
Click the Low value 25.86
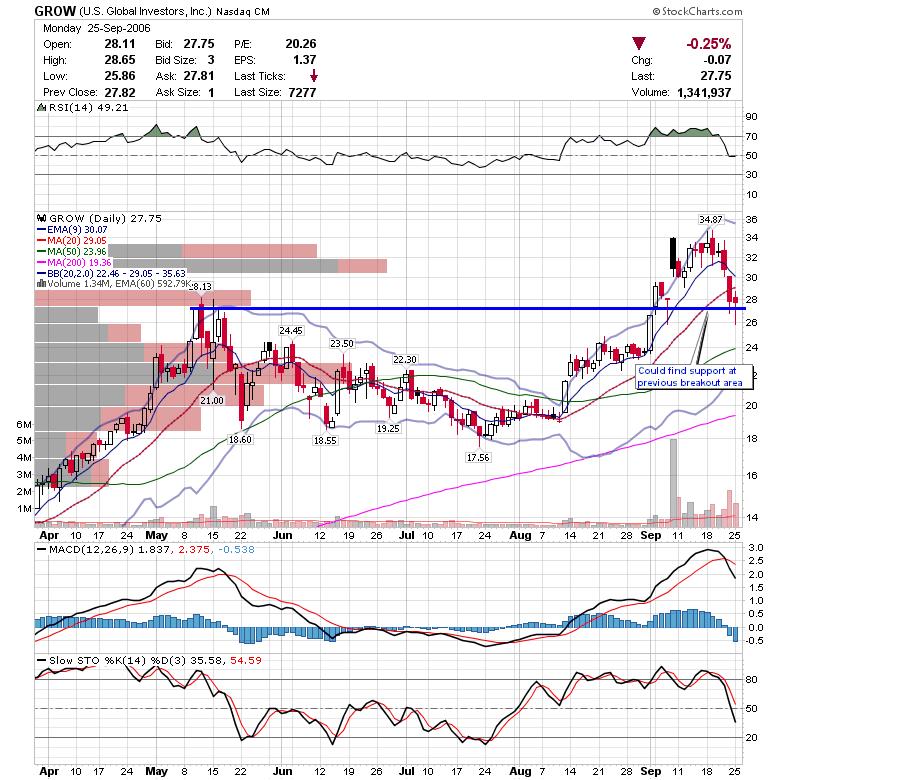point(120,76)
